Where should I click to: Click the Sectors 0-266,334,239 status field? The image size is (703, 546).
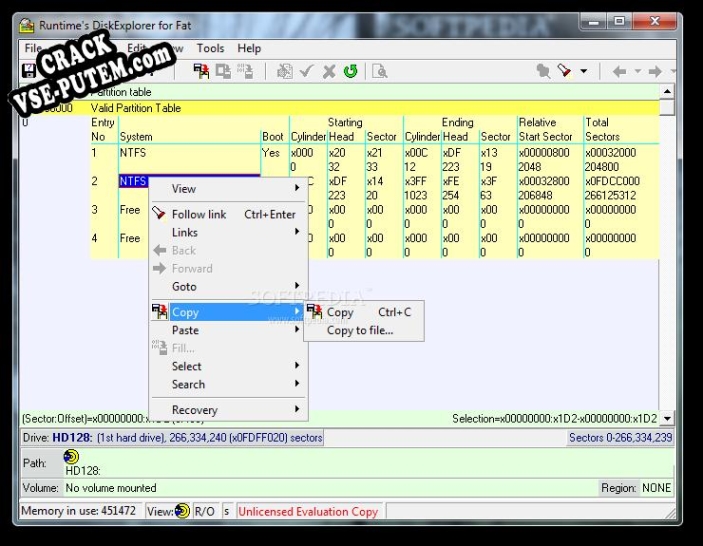(x=620, y=437)
